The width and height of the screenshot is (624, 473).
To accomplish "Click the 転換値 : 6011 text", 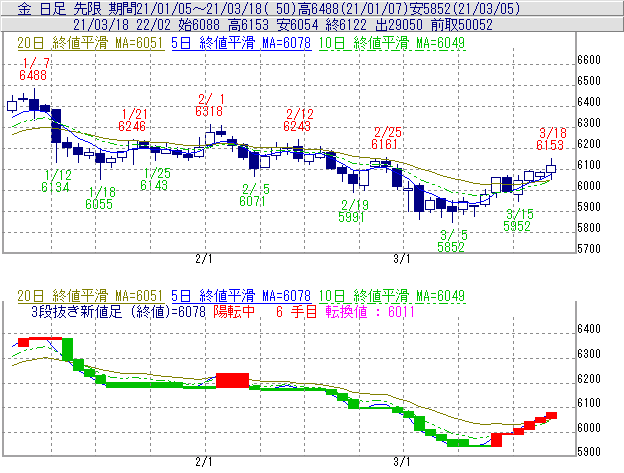I will [x=370, y=311].
